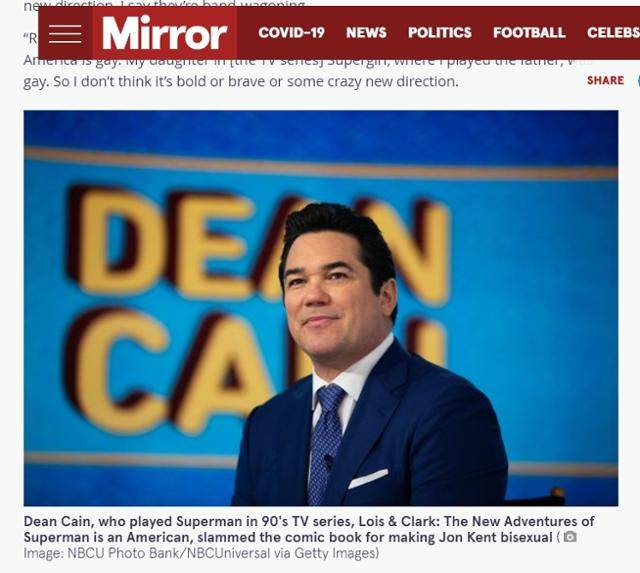Go to the FOOTBALL section
This screenshot has width=640, height=573.
tap(529, 33)
